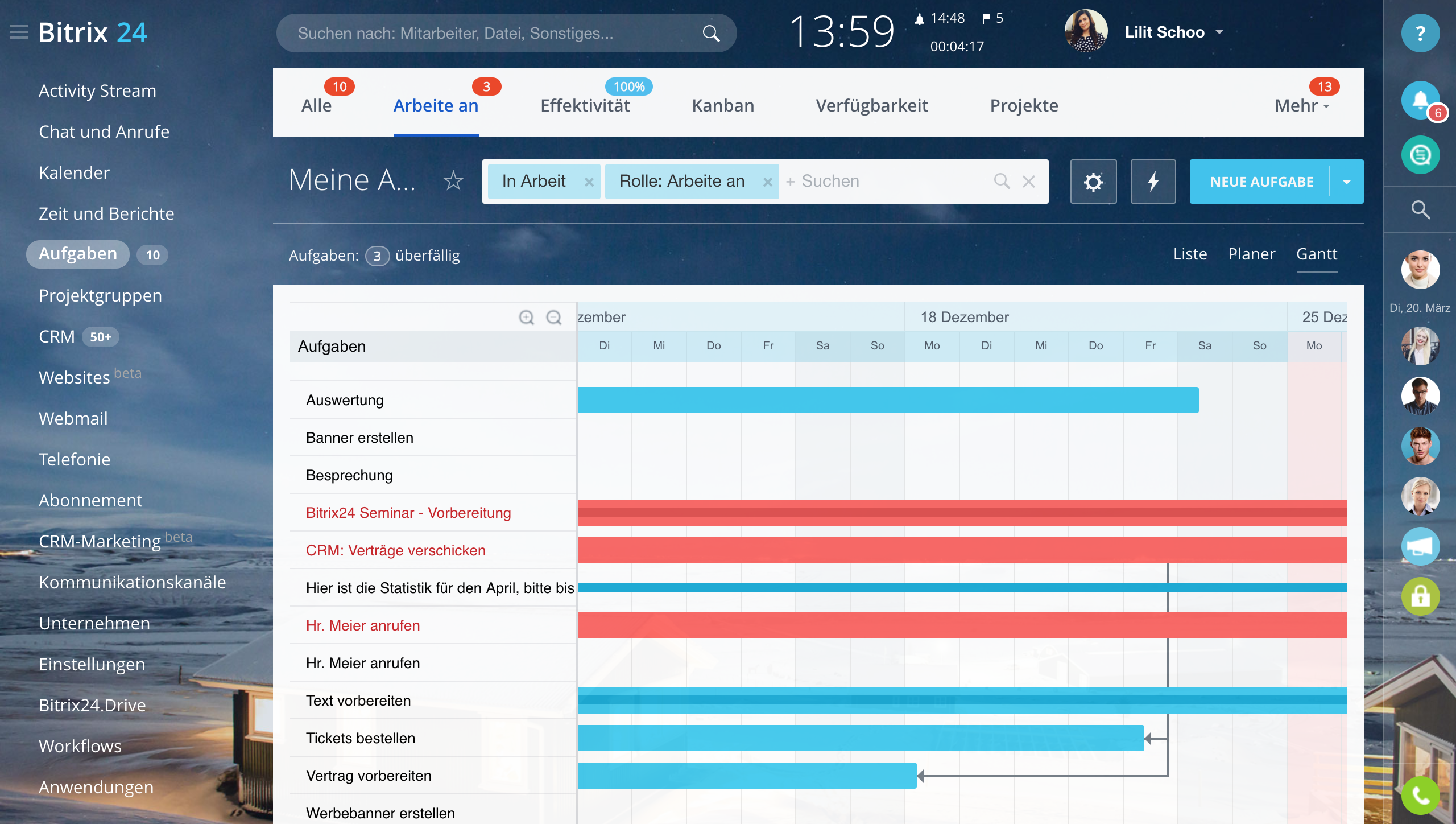Open Aufgaben in left menu
This screenshot has width=1456, height=824.
pos(78,254)
